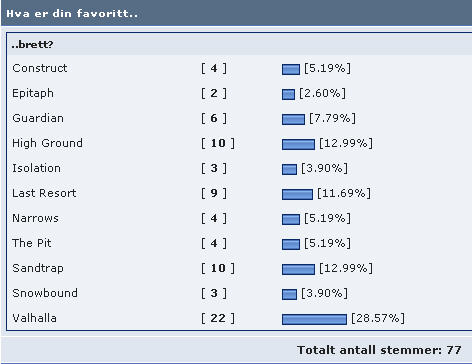Click the Hva er din favoritt title
Screen dimensions: 472x364
coord(72,14)
